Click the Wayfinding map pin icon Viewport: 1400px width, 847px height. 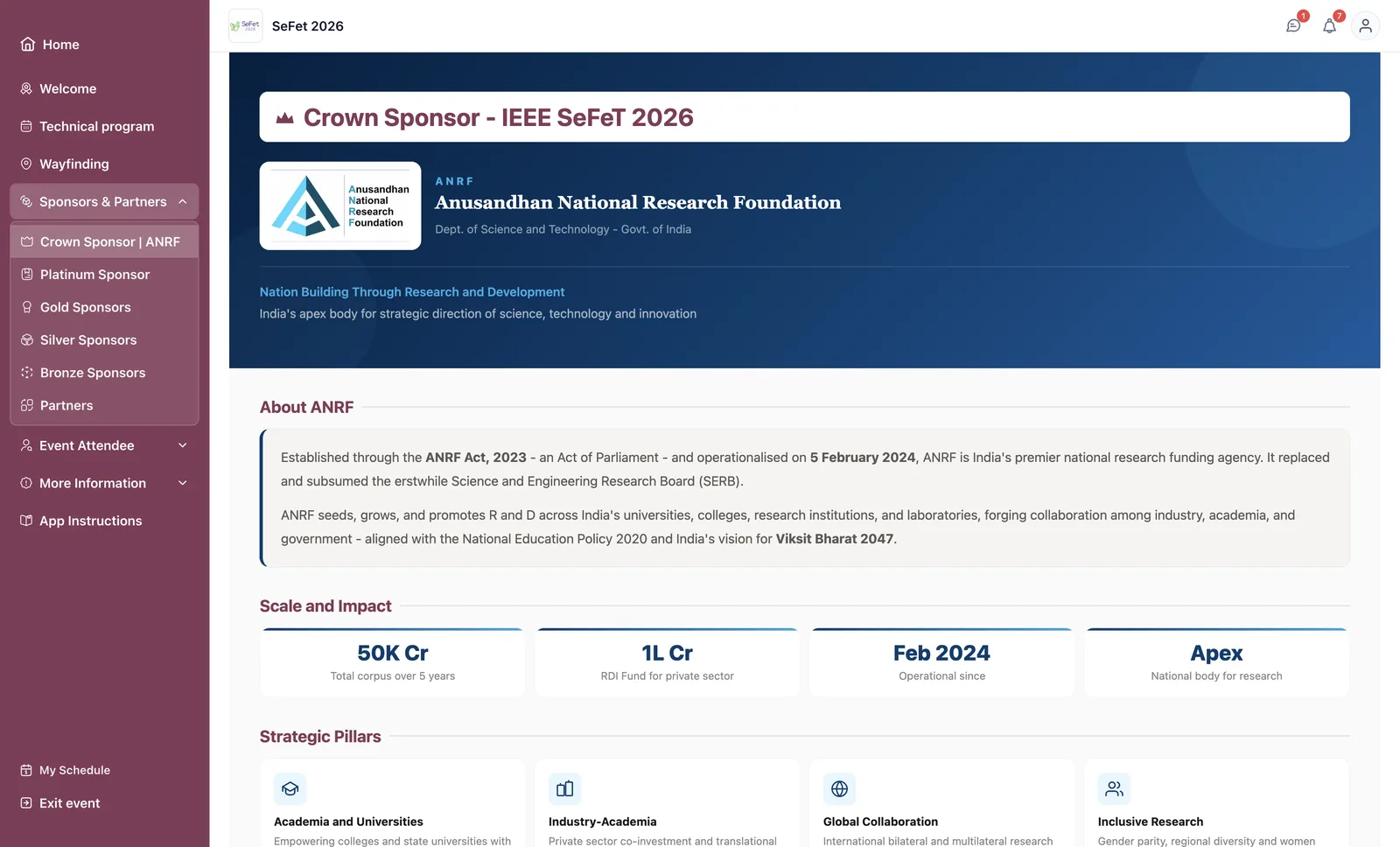26,164
